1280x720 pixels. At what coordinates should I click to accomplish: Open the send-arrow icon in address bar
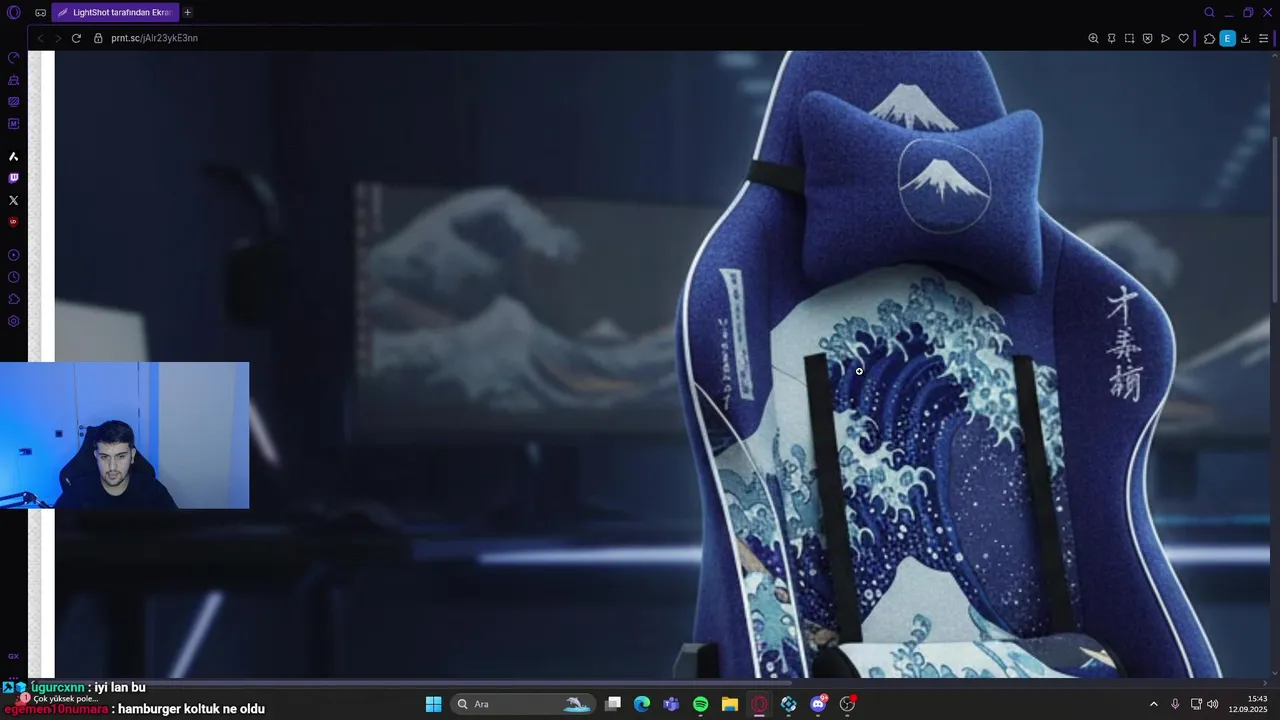coord(1165,38)
